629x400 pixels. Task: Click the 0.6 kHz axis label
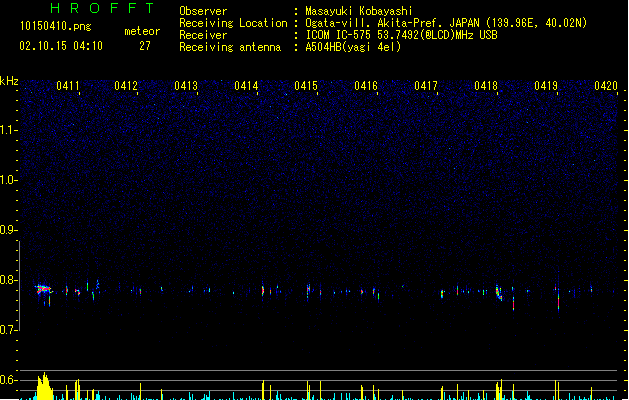8,380
